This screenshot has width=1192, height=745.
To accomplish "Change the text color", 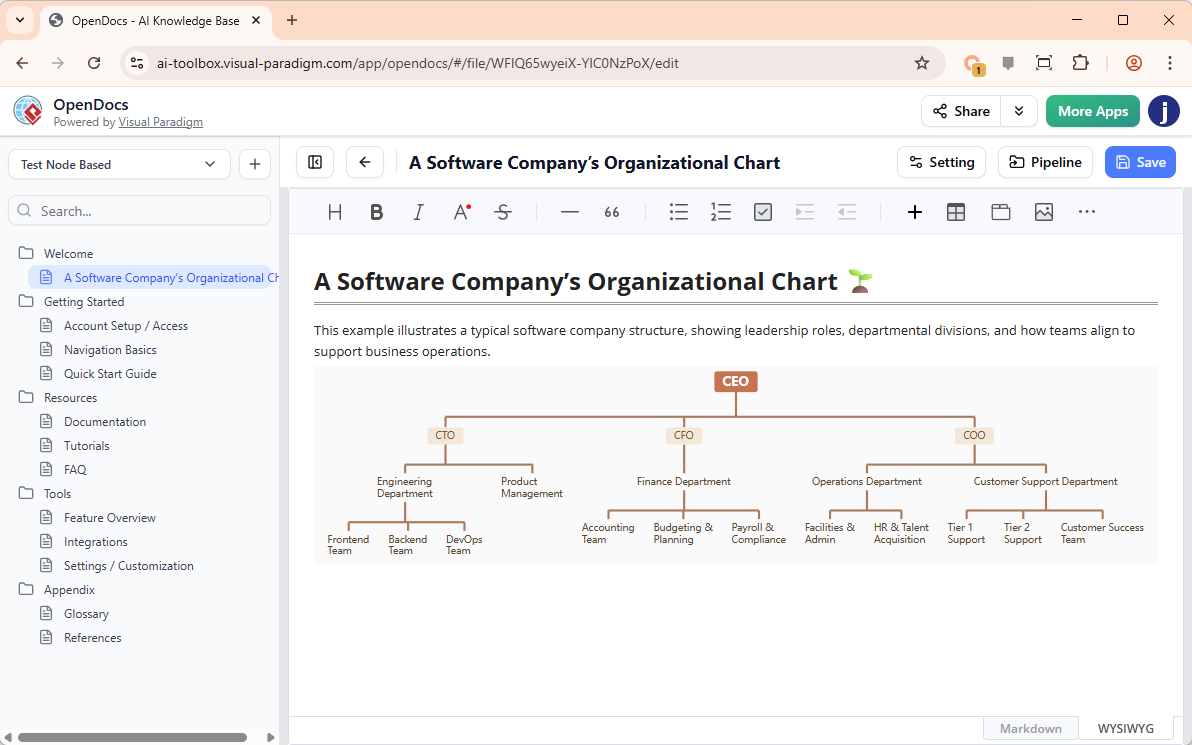I will tap(461, 212).
